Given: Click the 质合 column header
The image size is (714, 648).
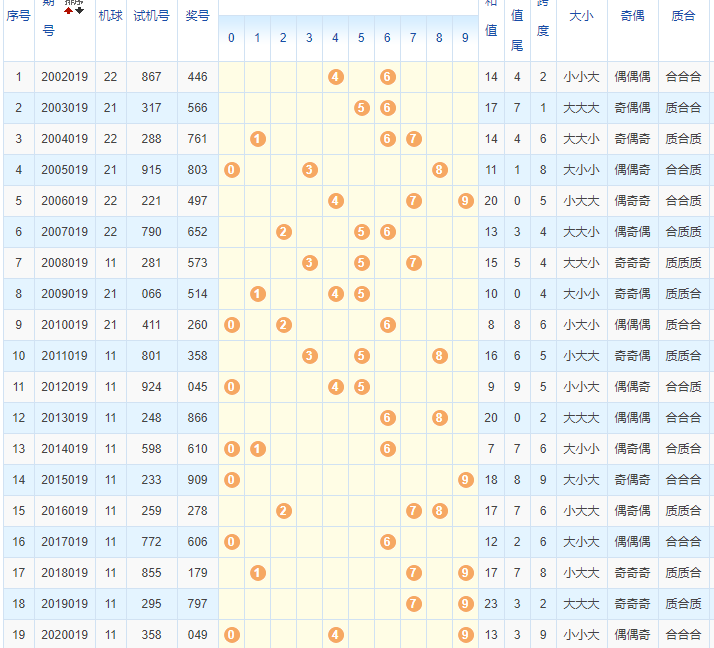Looking at the screenshot, I should click(683, 16).
